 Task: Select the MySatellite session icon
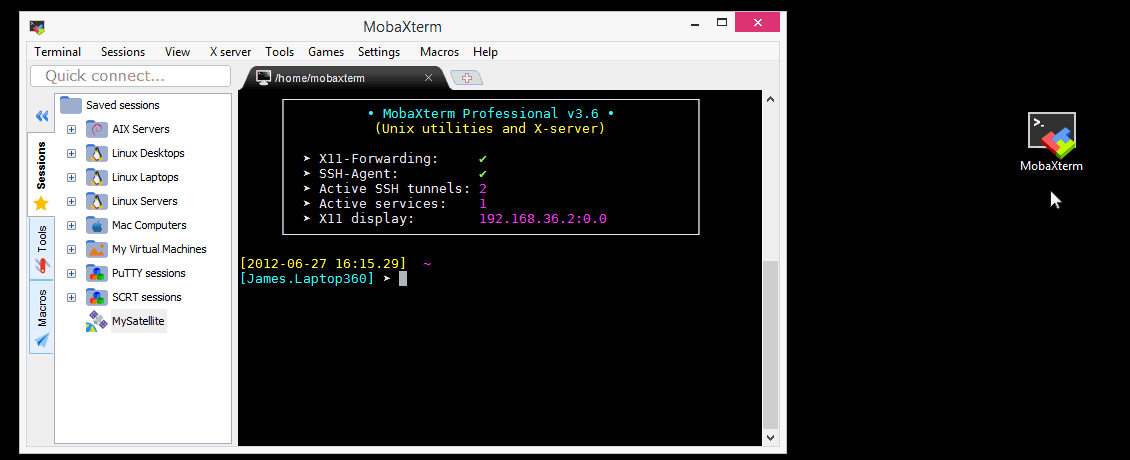(97, 322)
